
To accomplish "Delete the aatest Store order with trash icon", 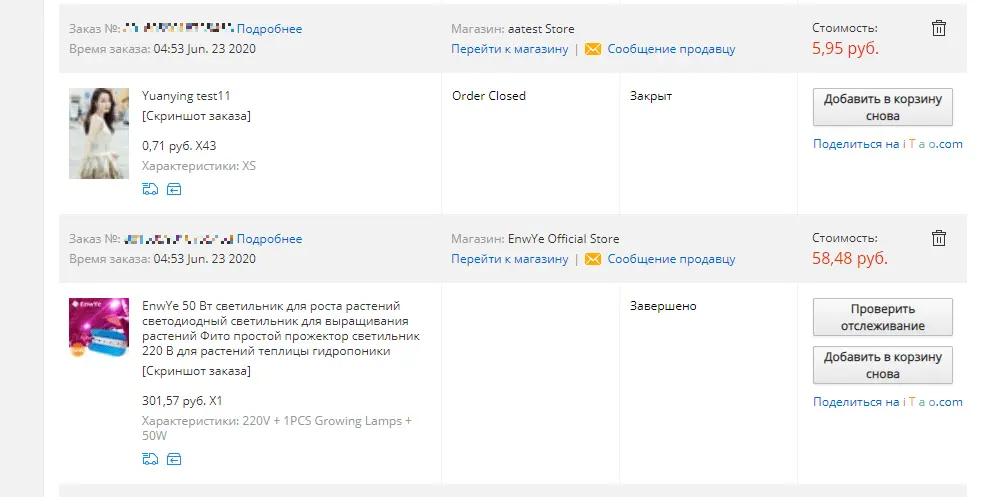I will pos(938,28).
